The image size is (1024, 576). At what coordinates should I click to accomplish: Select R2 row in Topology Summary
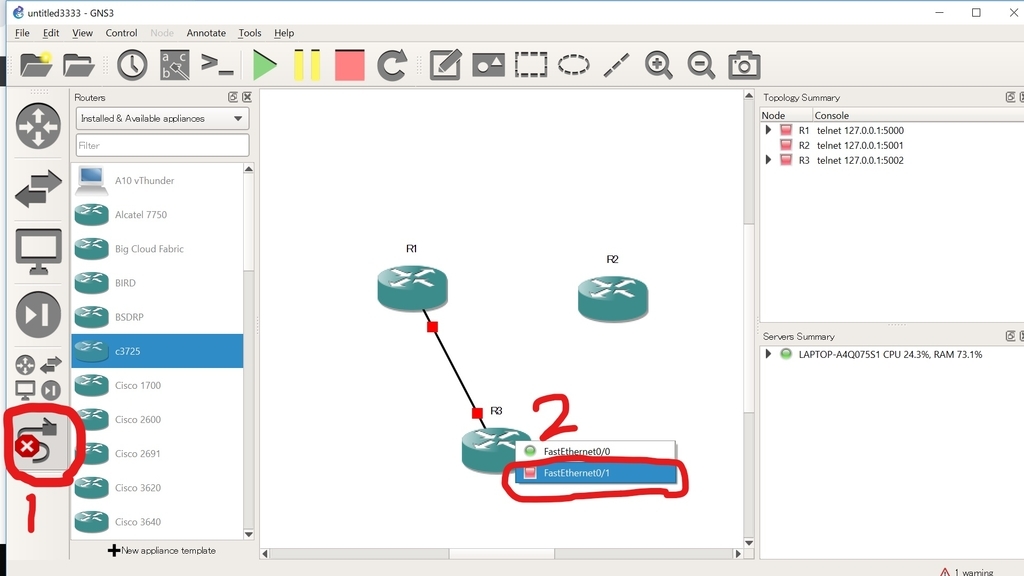click(x=892, y=145)
